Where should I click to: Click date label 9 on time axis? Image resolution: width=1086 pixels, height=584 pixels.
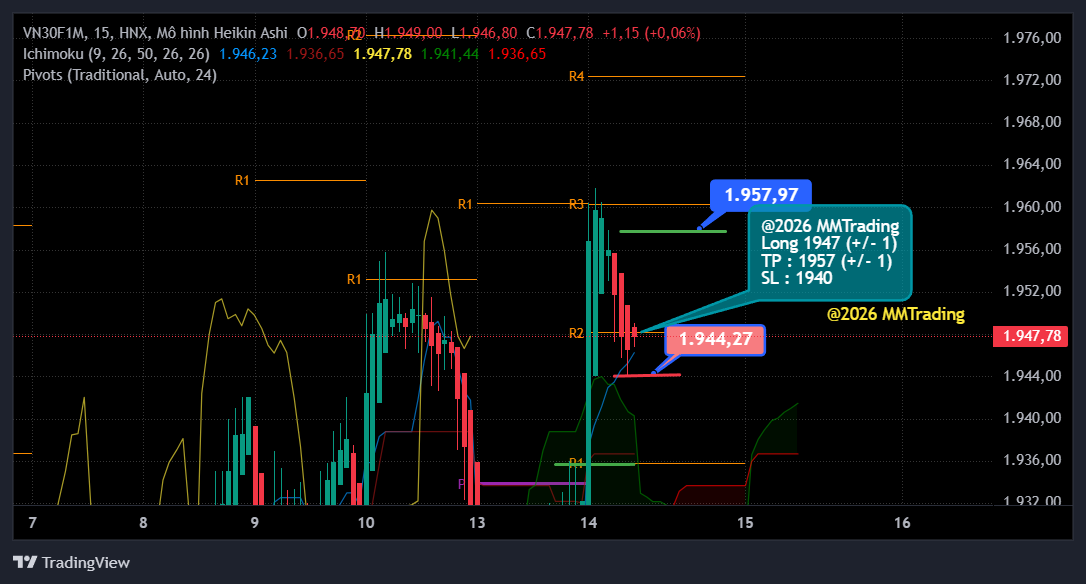255,523
